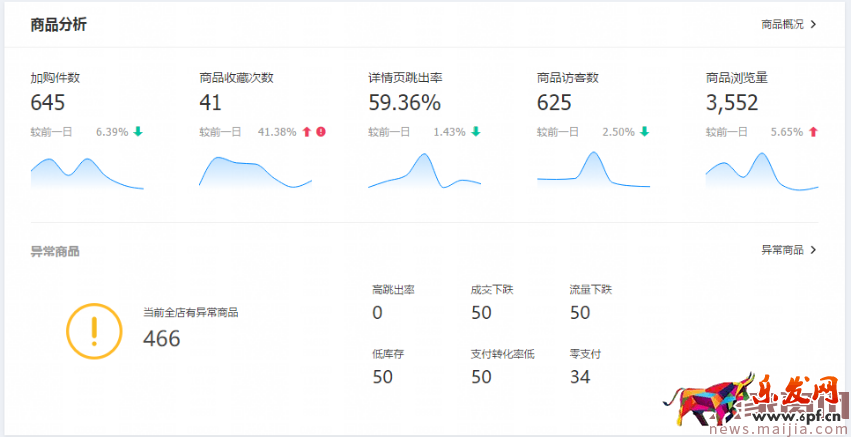Click the 低库存 label
The width and height of the screenshot is (851, 437).
[388, 354]
